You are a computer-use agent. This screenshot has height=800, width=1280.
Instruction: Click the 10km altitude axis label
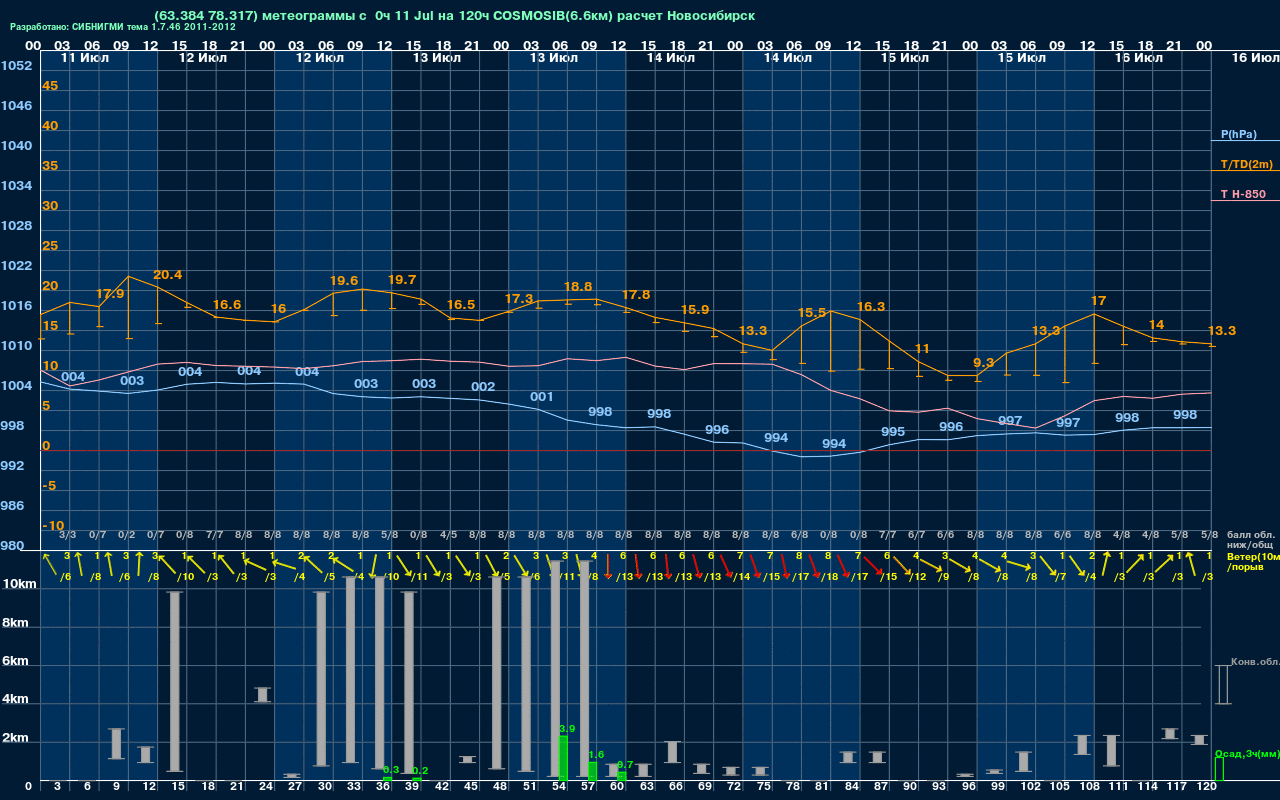click(x=20, y=584)
